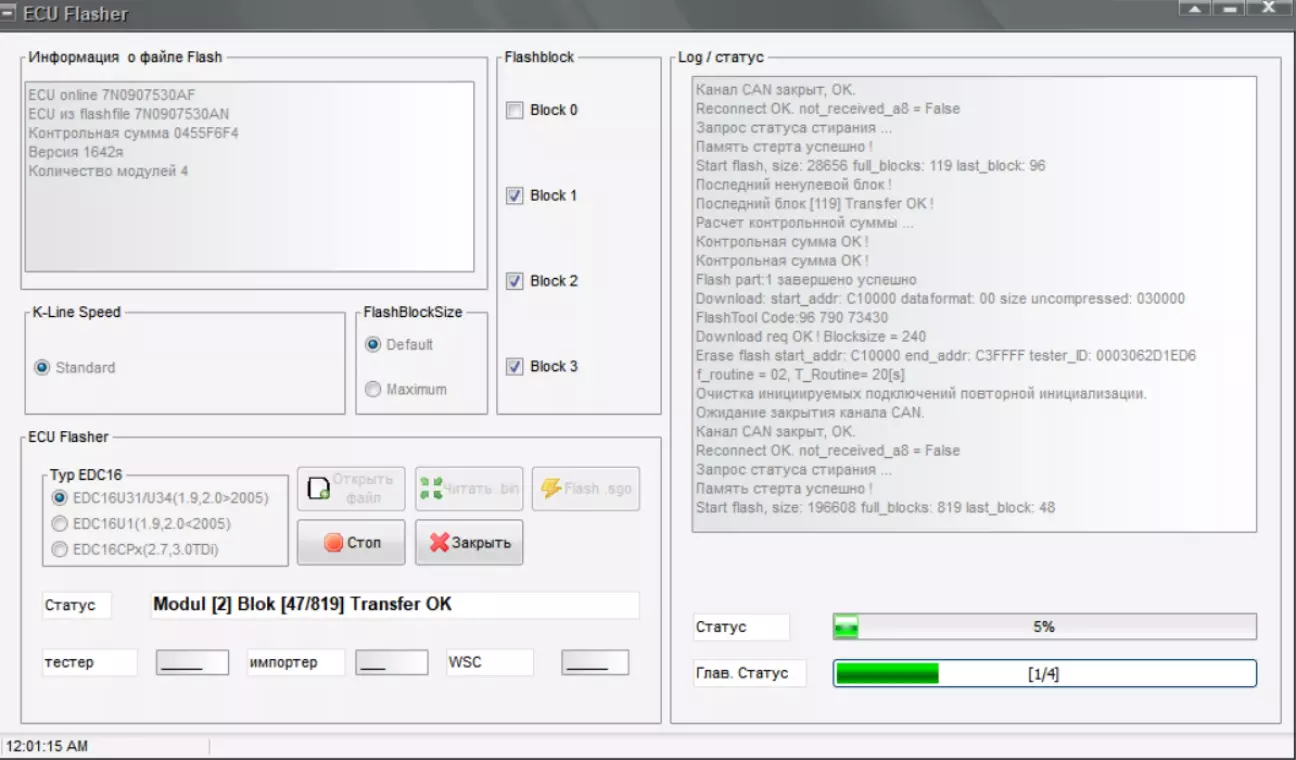1296x760 pixels.
Task: Choose Maximum FlashBlockSize option
Action: (373, 390)
